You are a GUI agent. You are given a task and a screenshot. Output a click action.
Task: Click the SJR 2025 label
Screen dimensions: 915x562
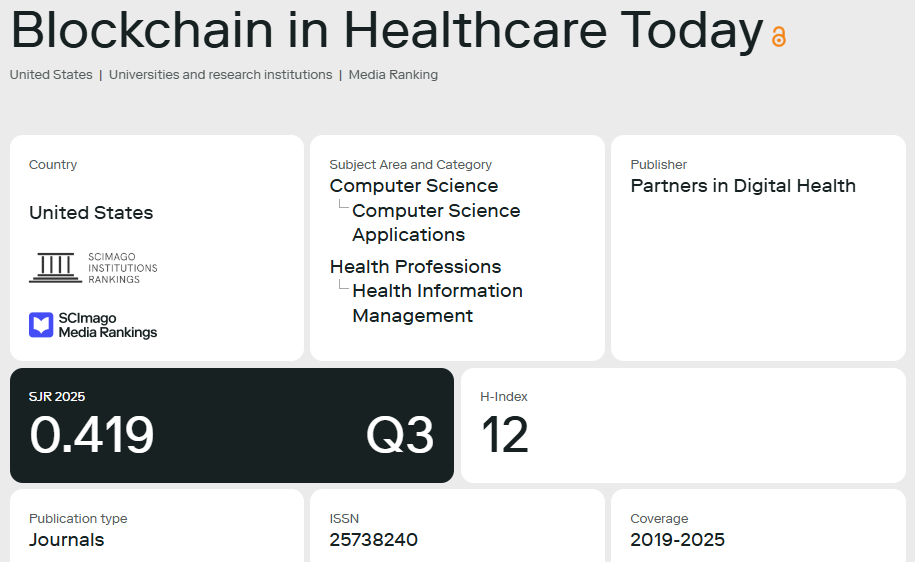(x=57, y=397)
